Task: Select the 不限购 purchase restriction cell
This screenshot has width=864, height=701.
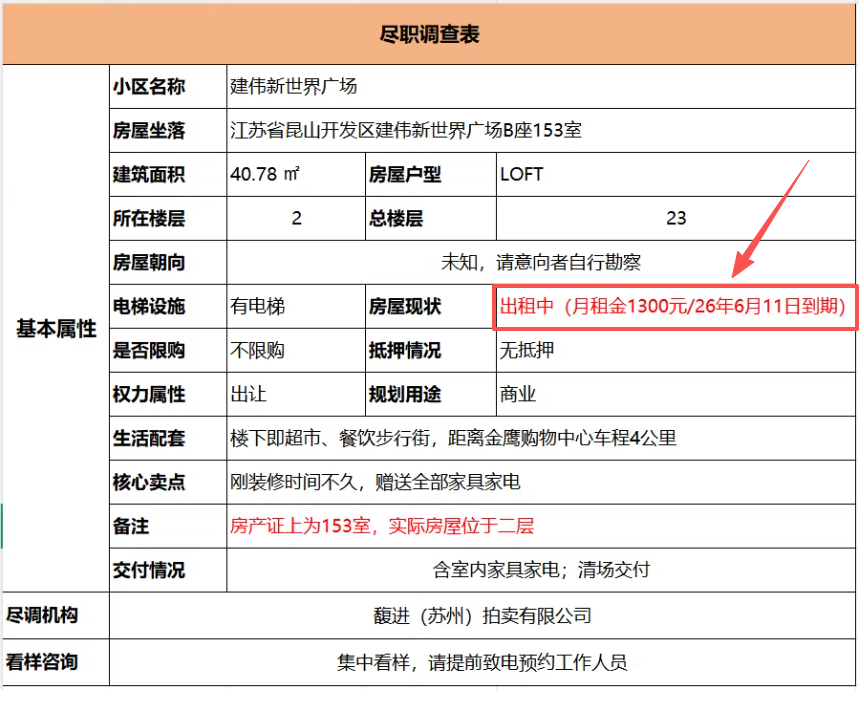Action: point(258,351)
